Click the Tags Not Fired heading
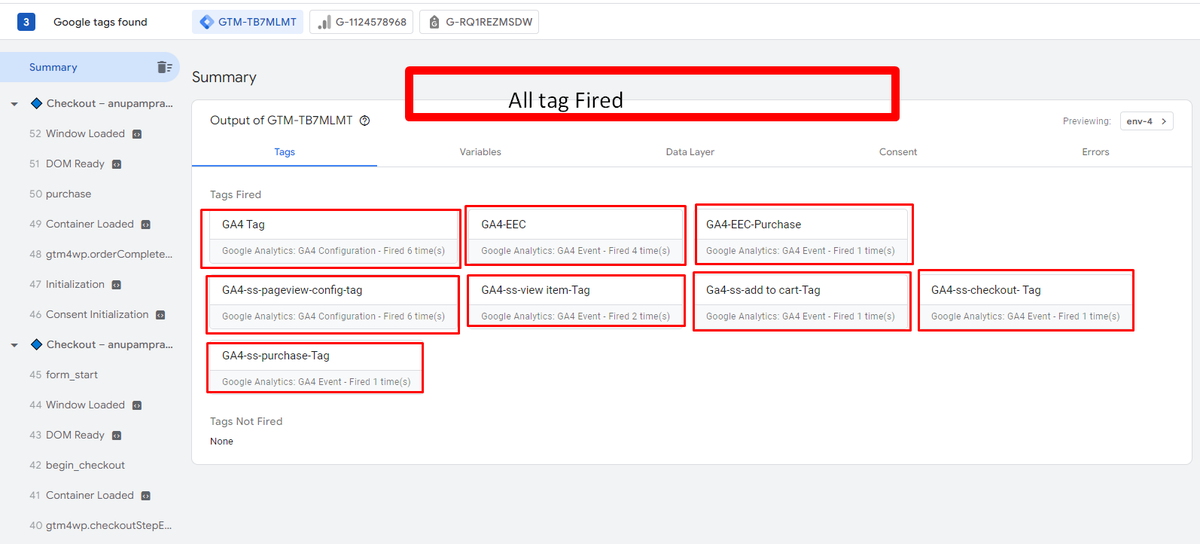Viewport: 1200px width, 544px height. click(246, 422)
